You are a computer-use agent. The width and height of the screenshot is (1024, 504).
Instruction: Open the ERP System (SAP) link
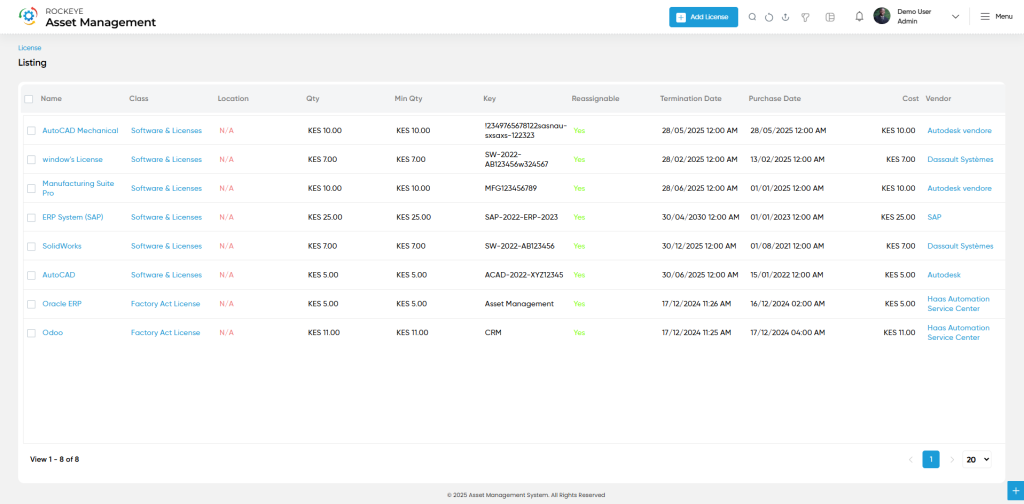point(72,217)
